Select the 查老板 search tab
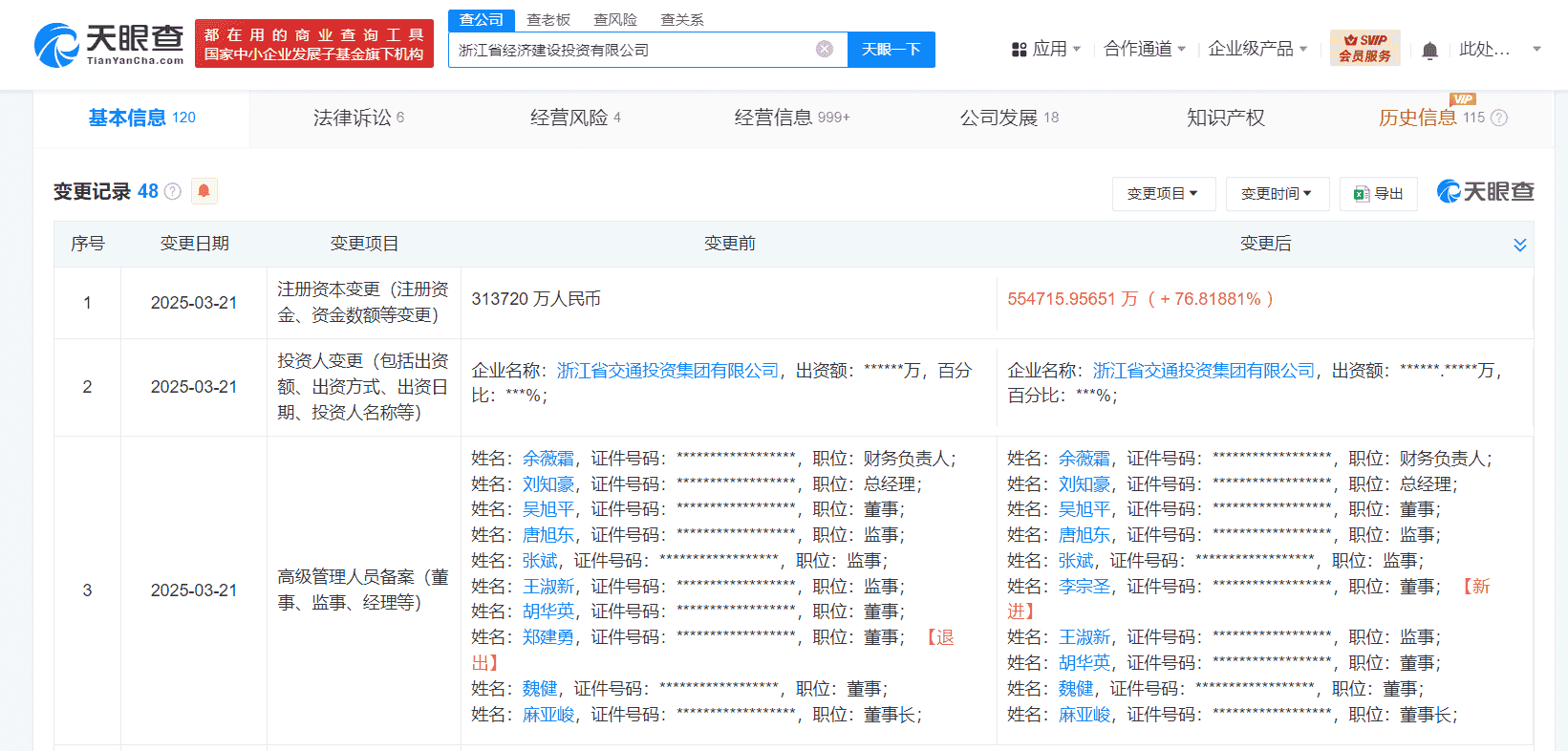The image size is (1568, 751). 548,20
